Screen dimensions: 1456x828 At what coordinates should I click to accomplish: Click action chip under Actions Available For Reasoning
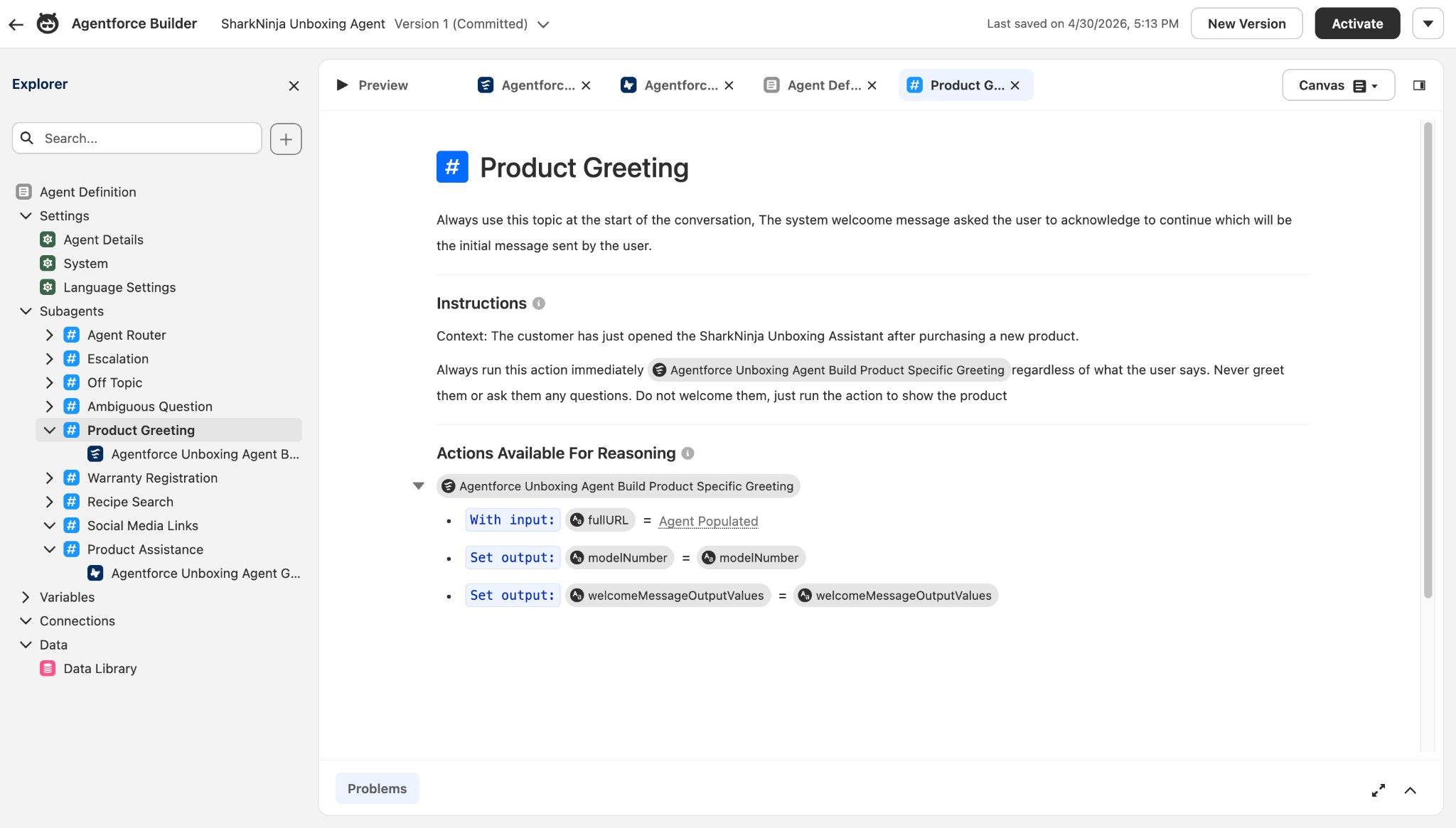(618, 486)
